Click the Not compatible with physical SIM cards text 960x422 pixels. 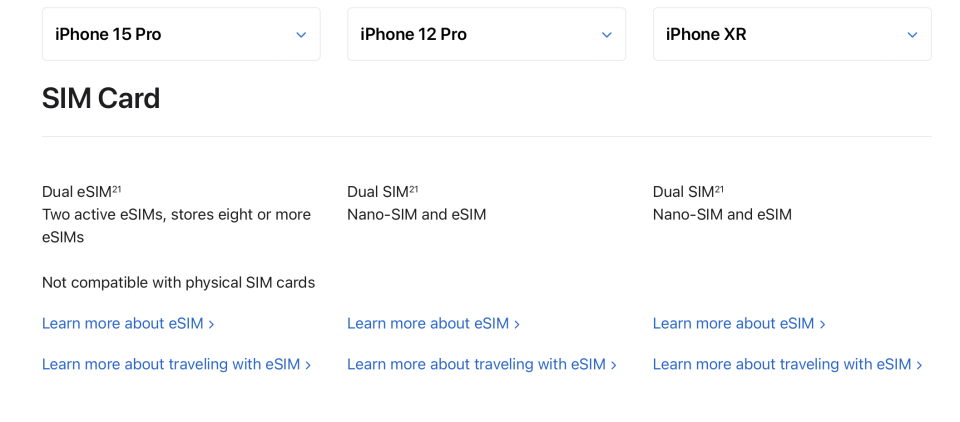(179, 283)
